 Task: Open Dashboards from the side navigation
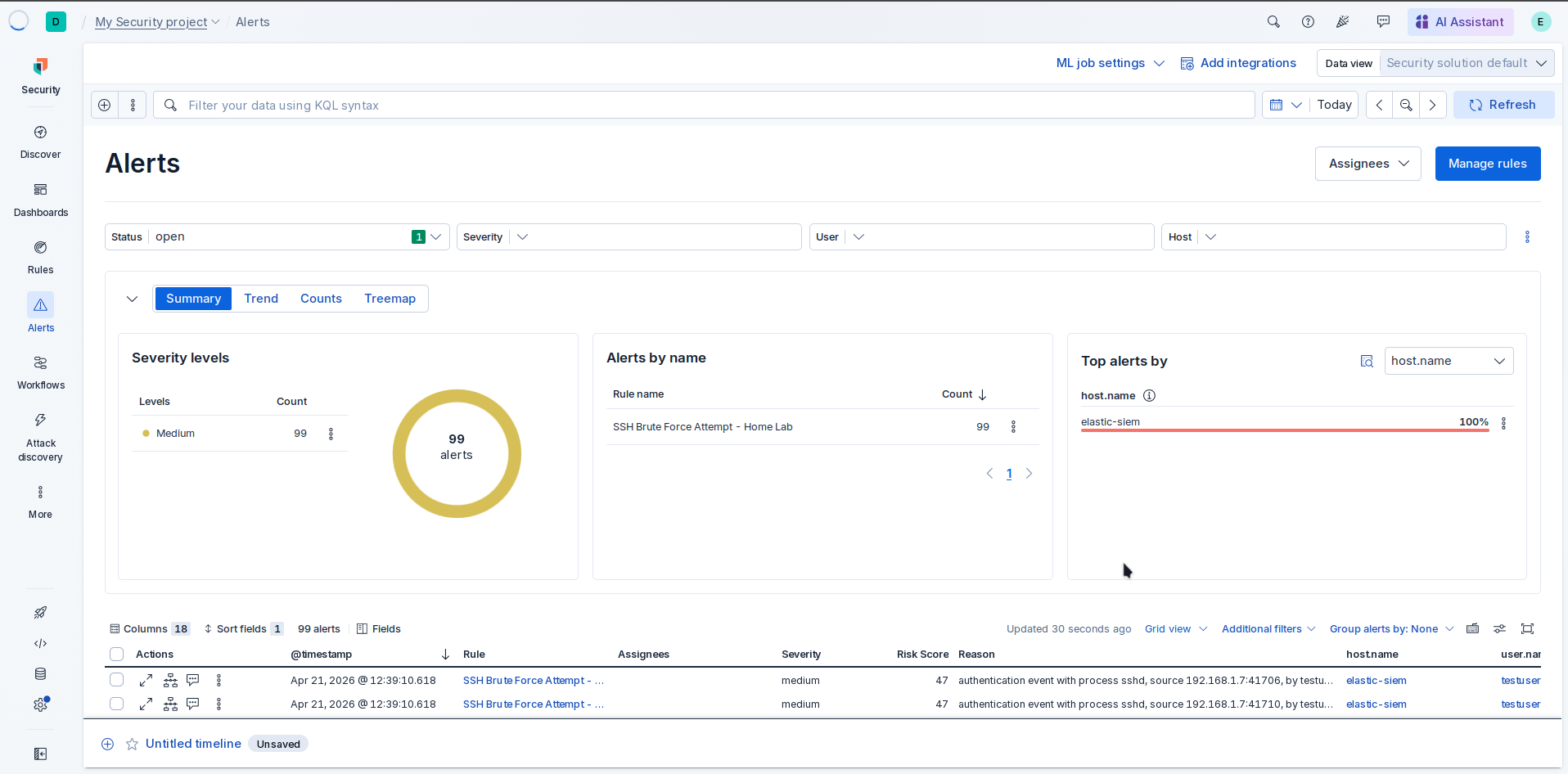[x=40, y=190]
